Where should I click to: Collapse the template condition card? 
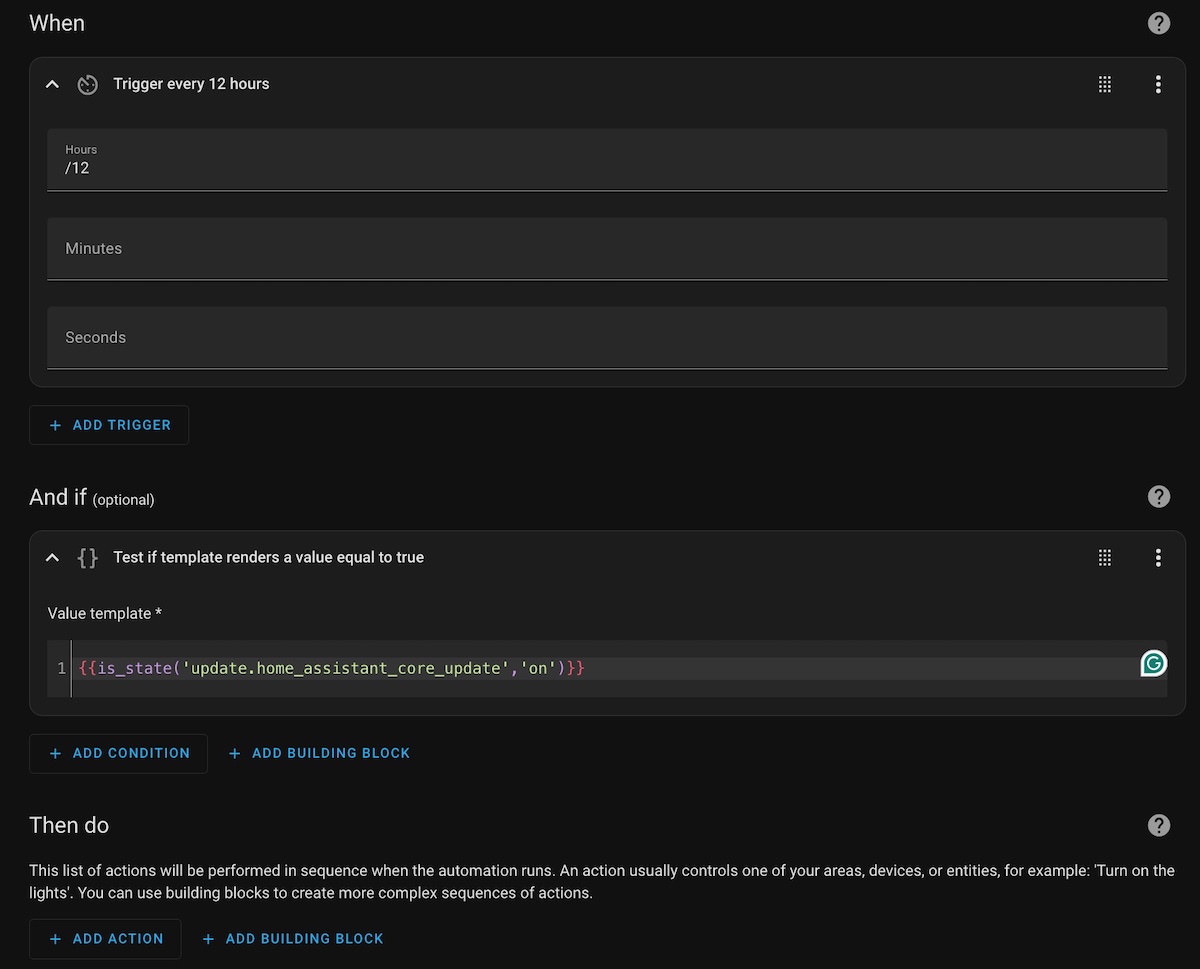click(53, 557)
